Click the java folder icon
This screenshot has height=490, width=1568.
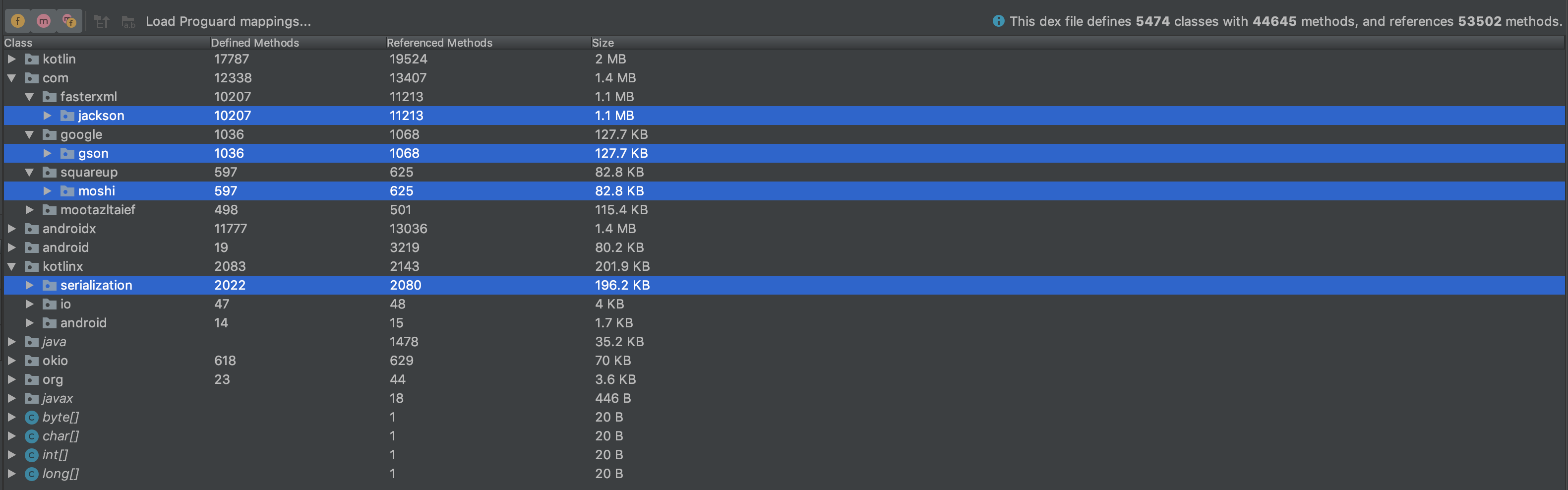[x=32, y=342]
